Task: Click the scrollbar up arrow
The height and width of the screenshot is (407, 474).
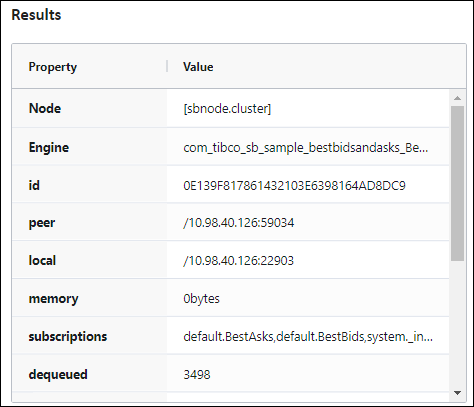Action: pos(457,98)
